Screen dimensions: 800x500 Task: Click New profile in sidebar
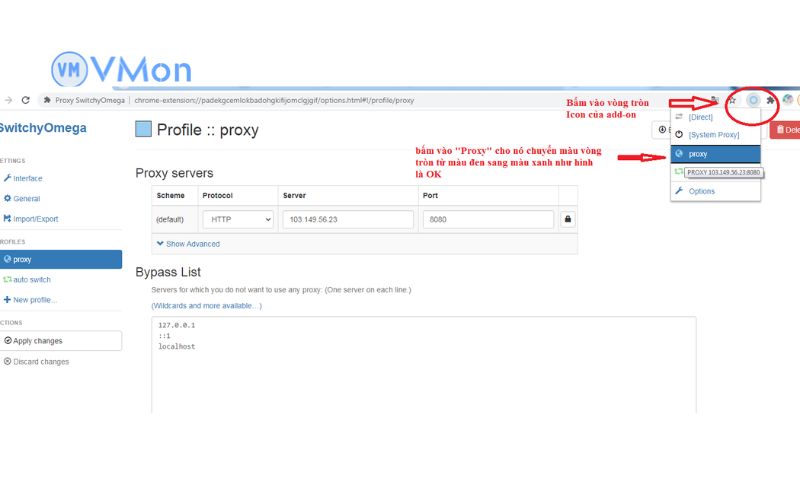[x=30, y=299]
